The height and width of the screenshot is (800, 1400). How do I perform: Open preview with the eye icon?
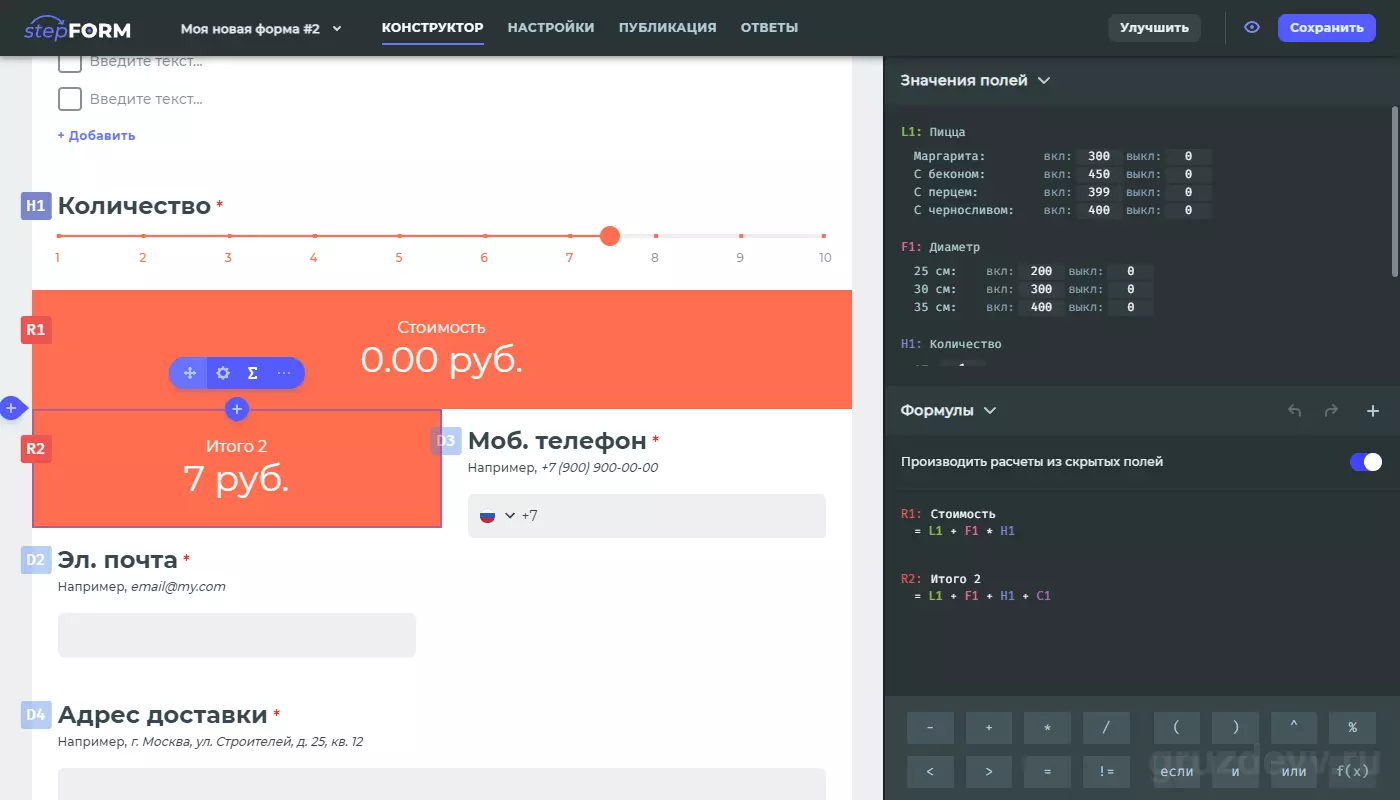click(1251, 28)
